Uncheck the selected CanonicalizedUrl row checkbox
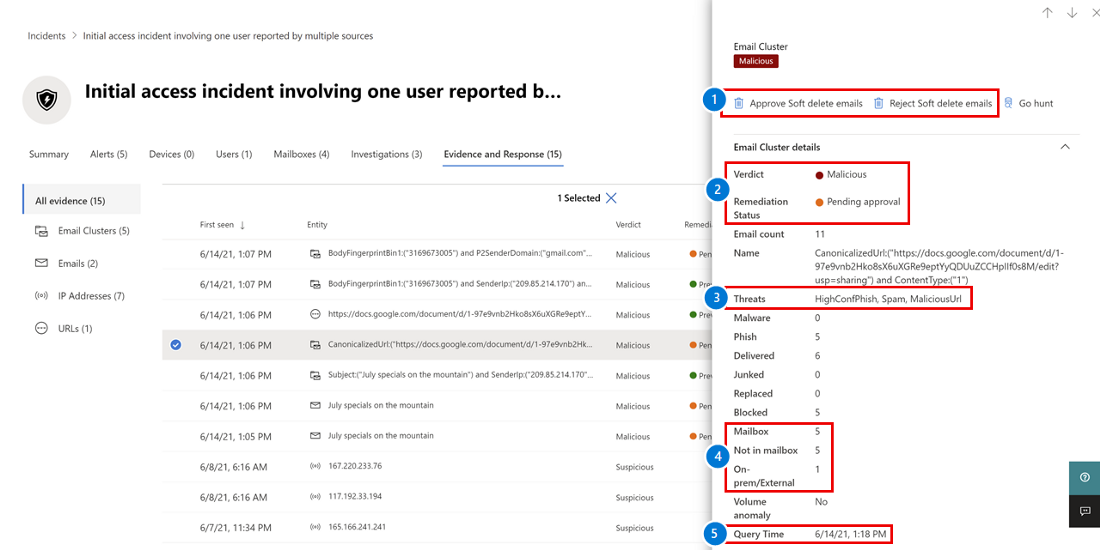The width and height of the screenshot is (1100, 550). (x=176, y=345)
